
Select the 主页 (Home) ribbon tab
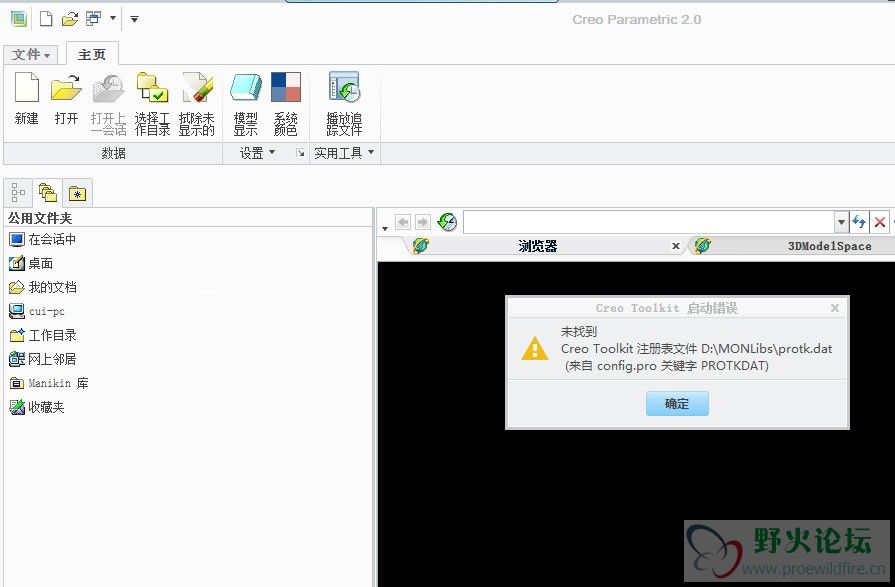(92, 54)
